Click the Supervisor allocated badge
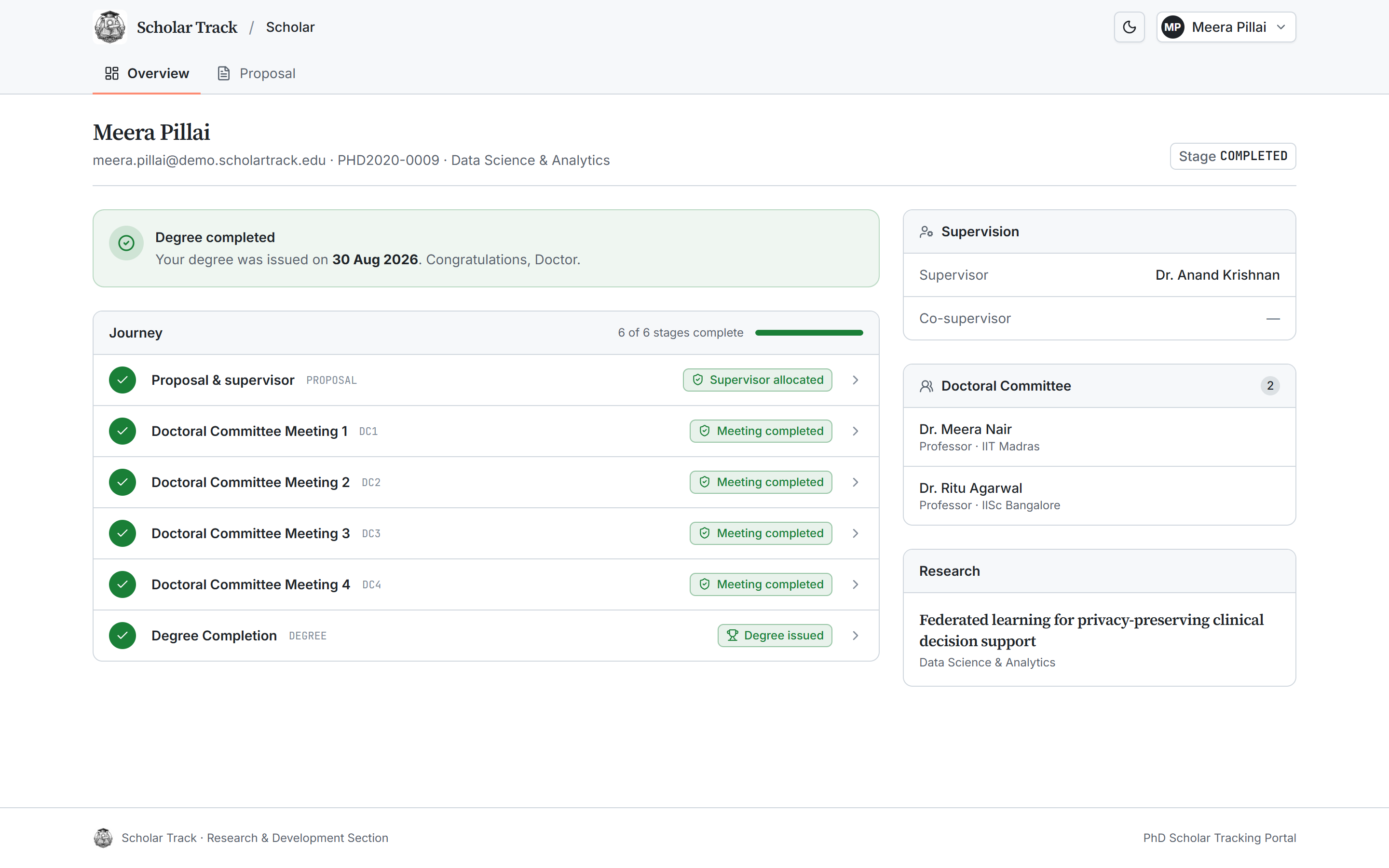This screenshot has height=868, width=1389. (x=758, y=380)
